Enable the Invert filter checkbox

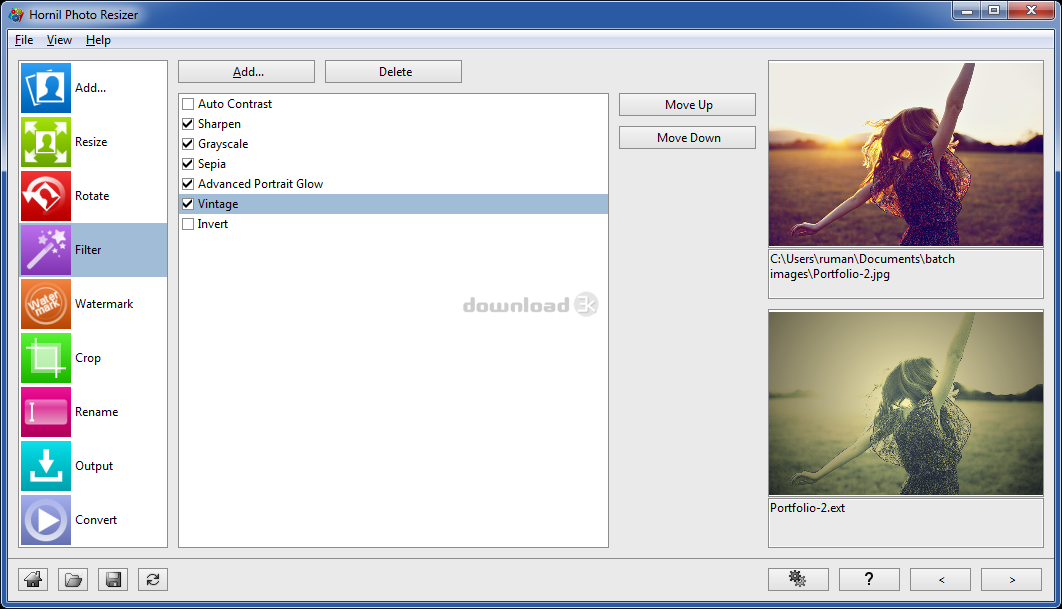pyautogui.click(x=188, y=224)
